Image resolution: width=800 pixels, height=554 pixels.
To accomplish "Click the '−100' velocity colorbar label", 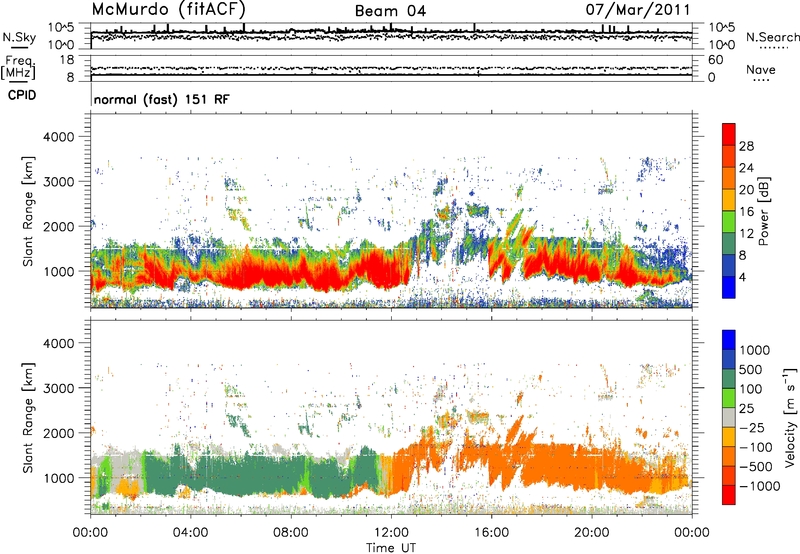I will click(x=756, y=447).
